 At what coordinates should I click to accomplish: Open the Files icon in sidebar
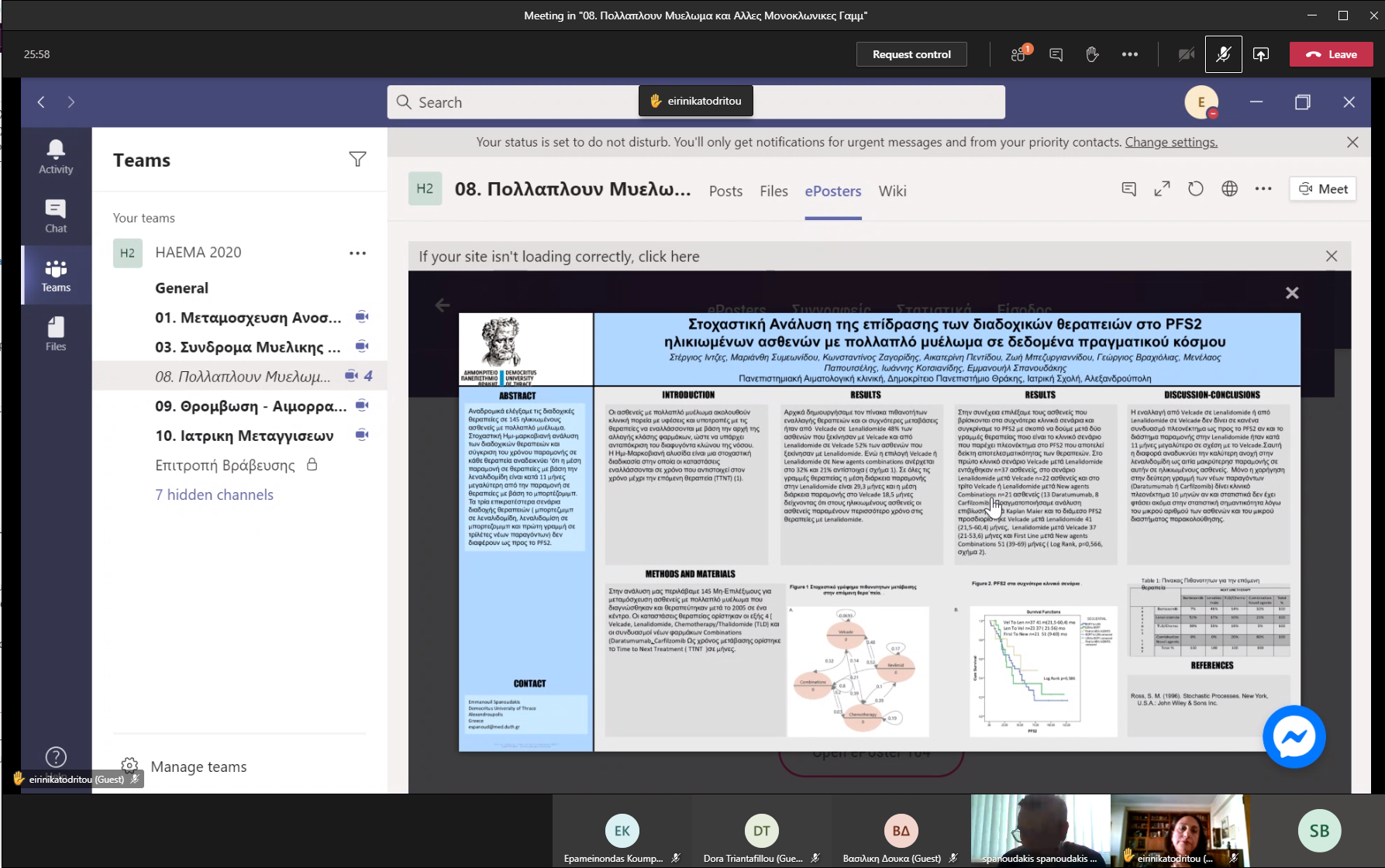[56, 334]
